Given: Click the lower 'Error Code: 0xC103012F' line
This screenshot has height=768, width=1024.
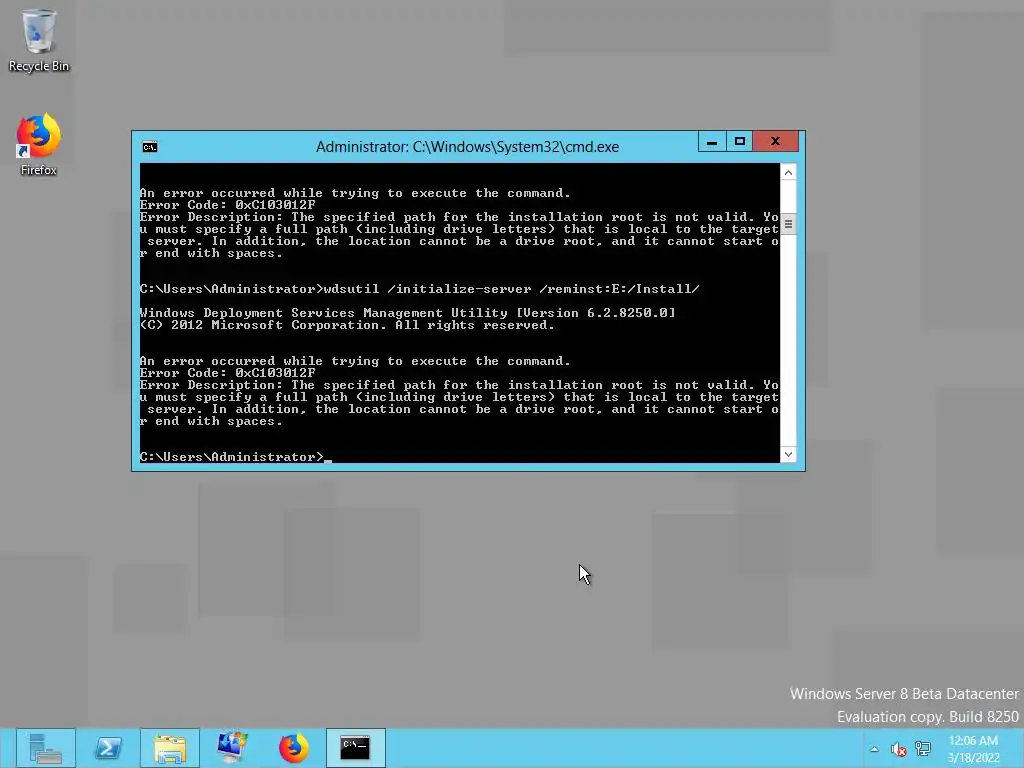Looking at the screenshot, I should coord(227,373).
